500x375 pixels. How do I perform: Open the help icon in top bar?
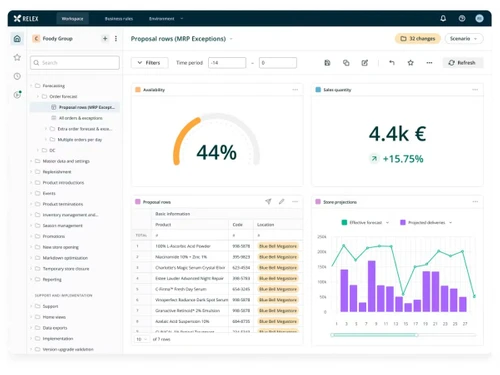click(x=462, y=18)
